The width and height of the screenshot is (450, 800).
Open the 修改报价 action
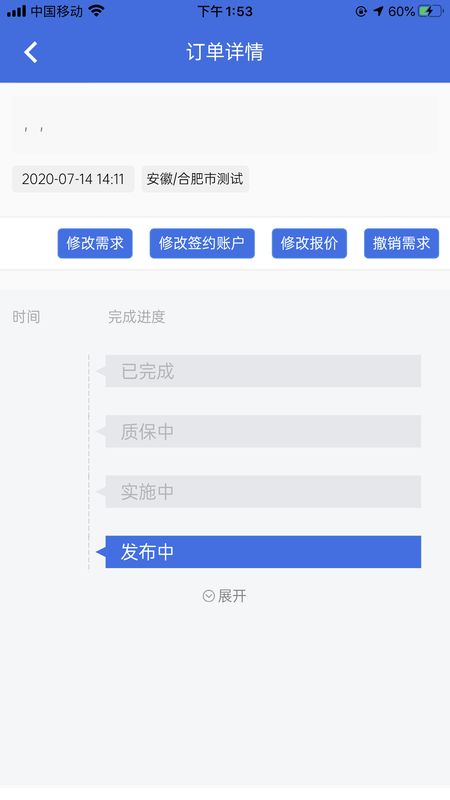[309, 243]
